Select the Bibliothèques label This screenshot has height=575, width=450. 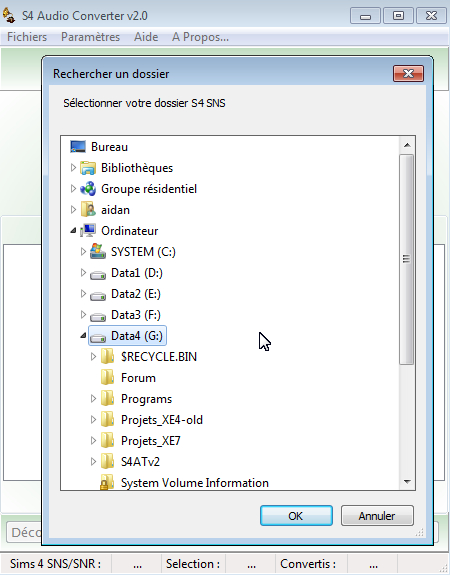pyautogui.click(x=137, y=168)
